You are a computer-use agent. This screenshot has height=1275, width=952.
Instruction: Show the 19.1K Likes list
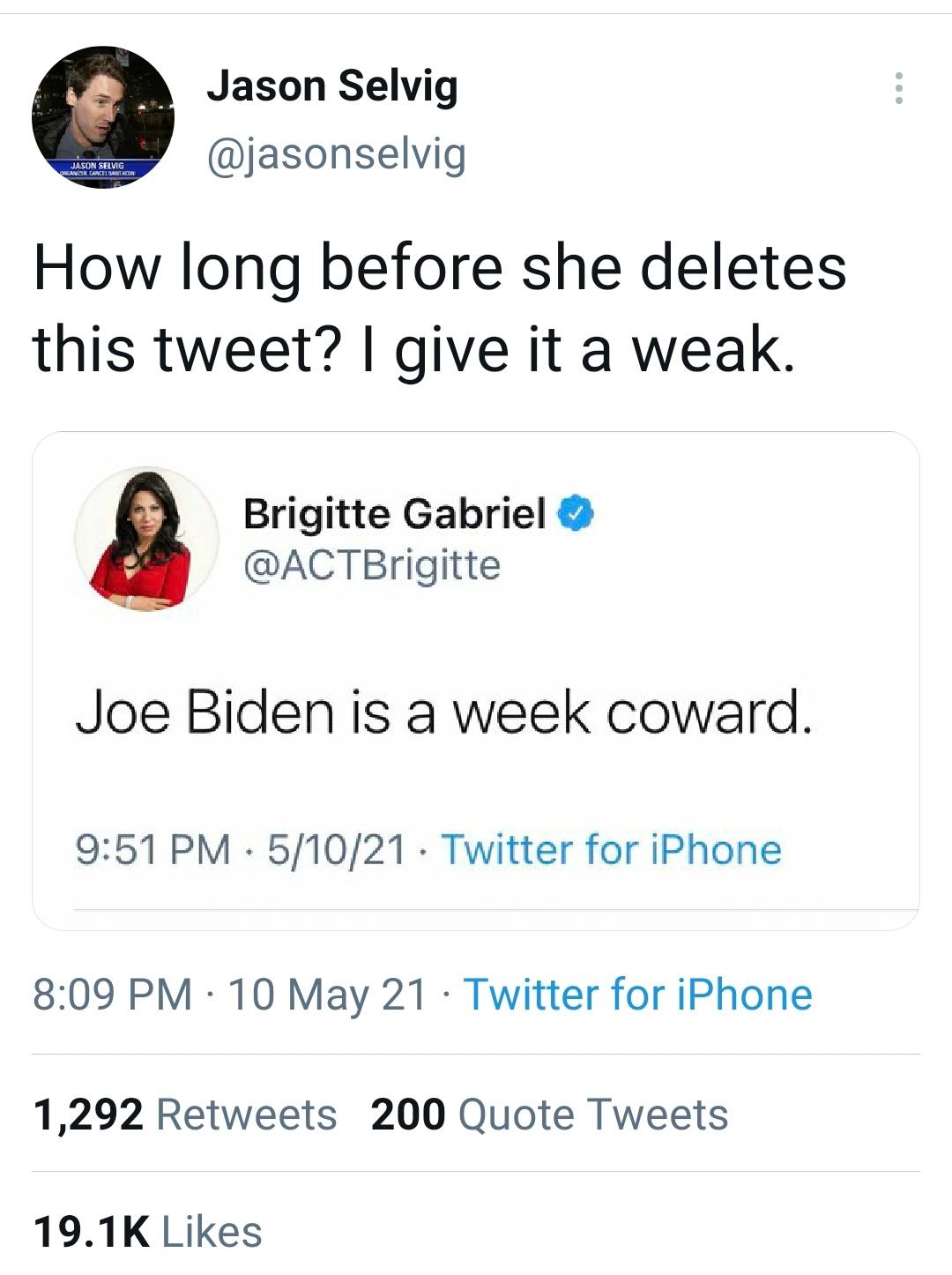point(148,1232)
